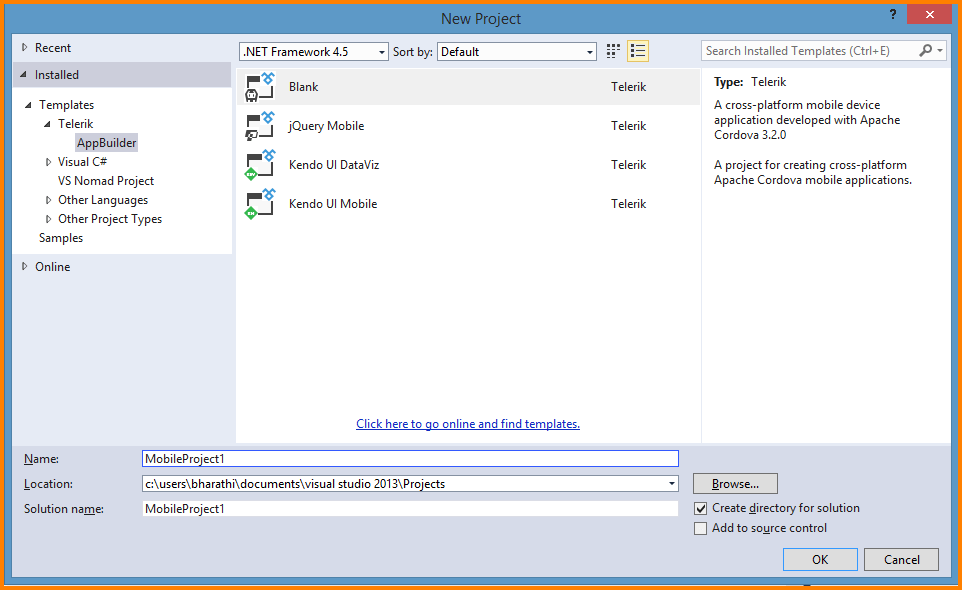The width and height of the screenshot is (962, 590).
Task: Switch to medium icons list view
Action: click(638, 52)
